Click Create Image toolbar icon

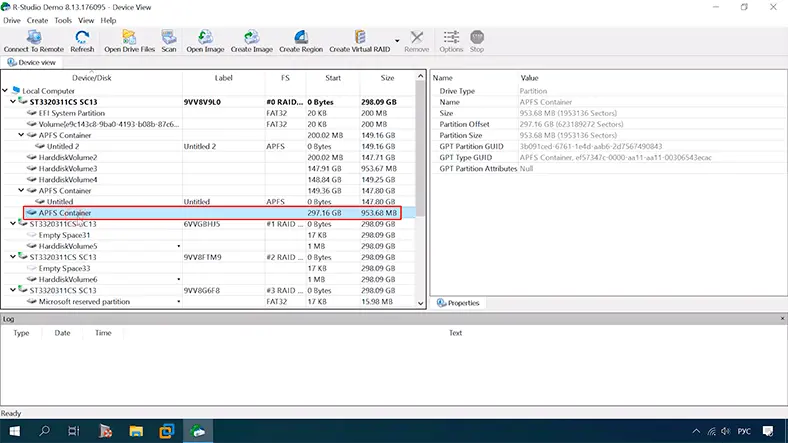click(x=251, y=41)
